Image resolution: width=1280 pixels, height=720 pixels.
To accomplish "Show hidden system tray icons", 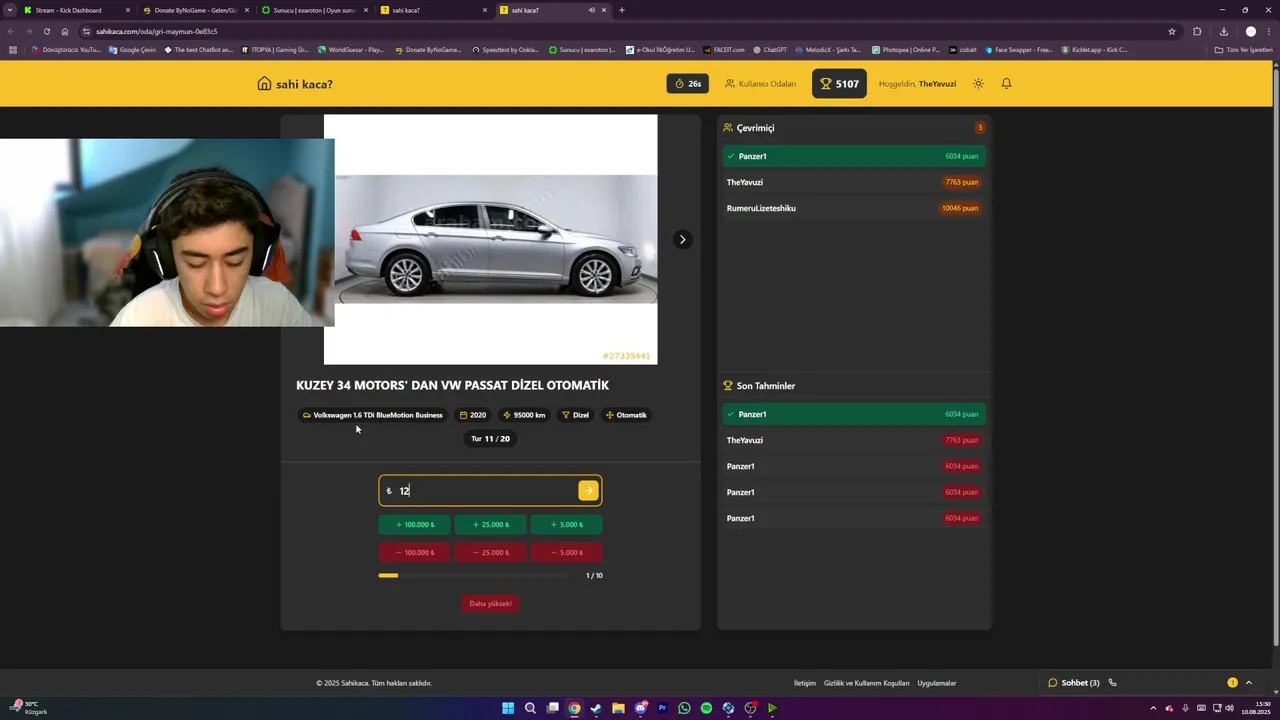I will (x=1153, y=708).
